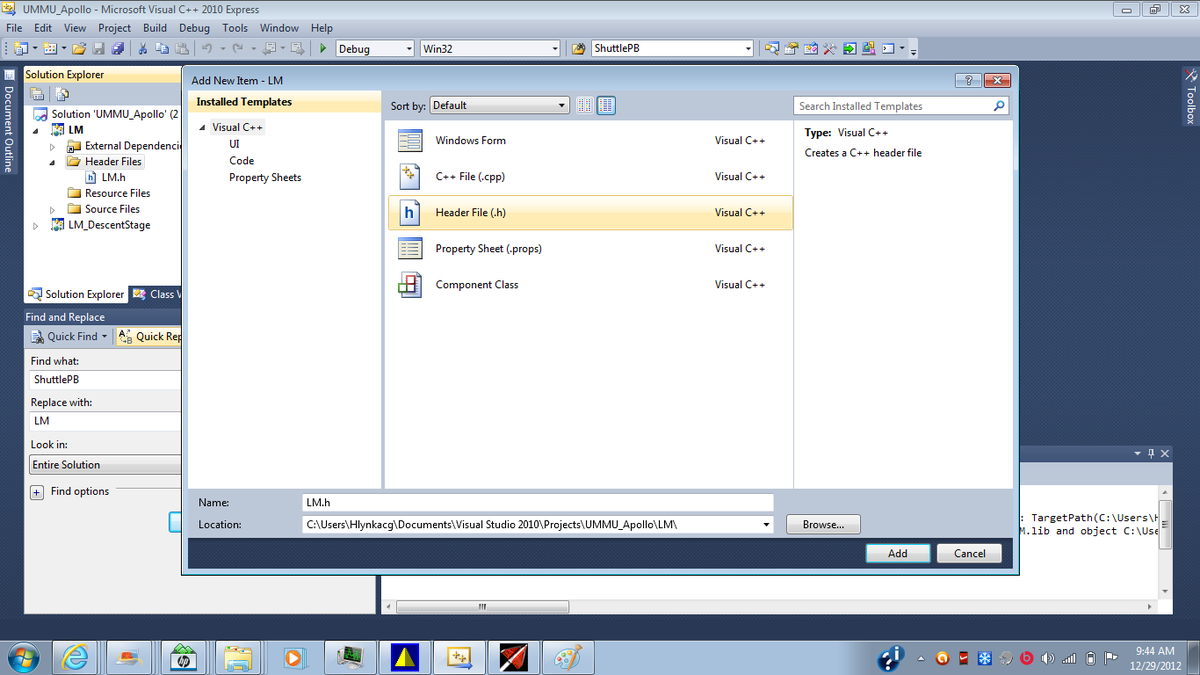Click the Extension Manager toolbar icon
This screenshot has width=1200, height=675.
click(x=869, y=48)
